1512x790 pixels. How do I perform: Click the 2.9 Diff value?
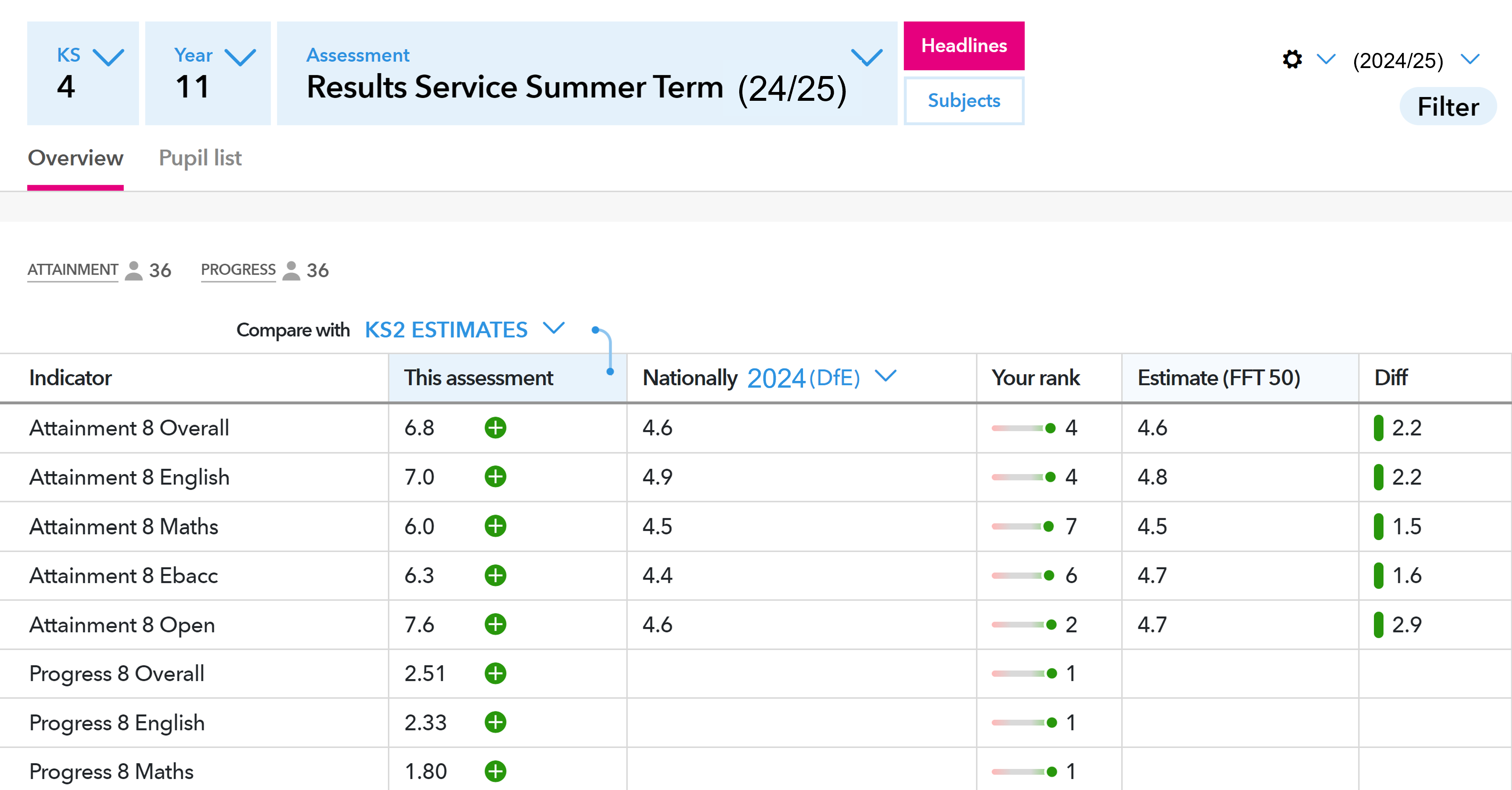[x=1406, y=625]
